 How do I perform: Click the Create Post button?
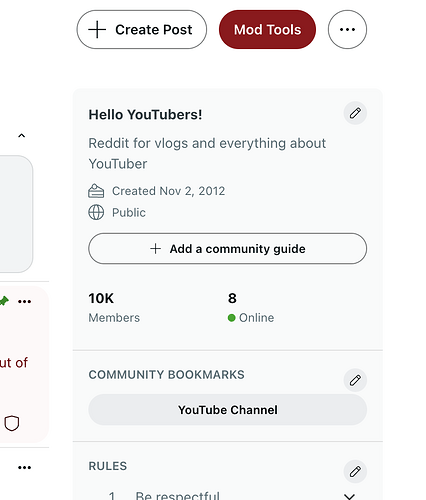point(142,30)
